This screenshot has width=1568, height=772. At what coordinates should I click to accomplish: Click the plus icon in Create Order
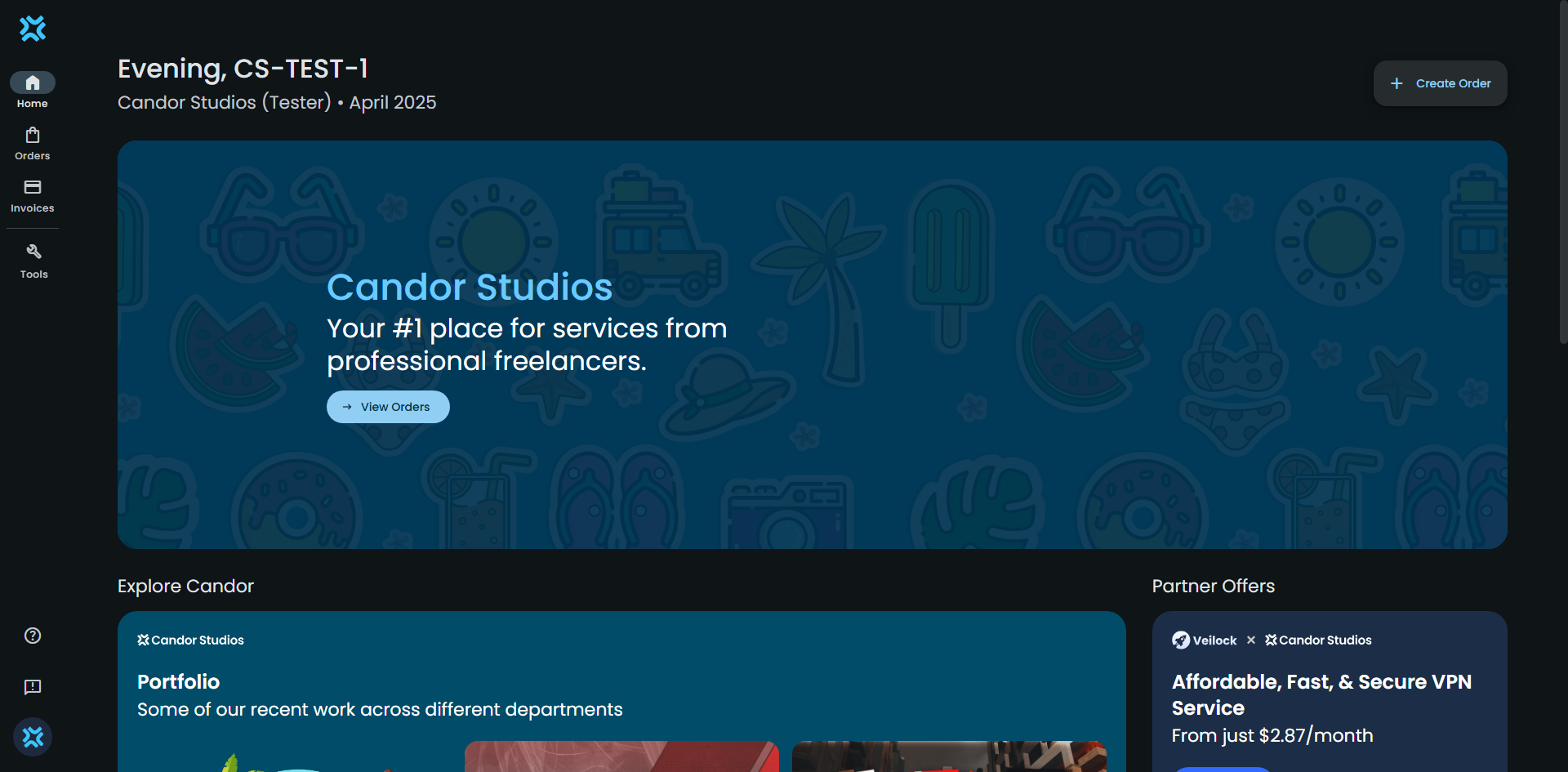1396,83
